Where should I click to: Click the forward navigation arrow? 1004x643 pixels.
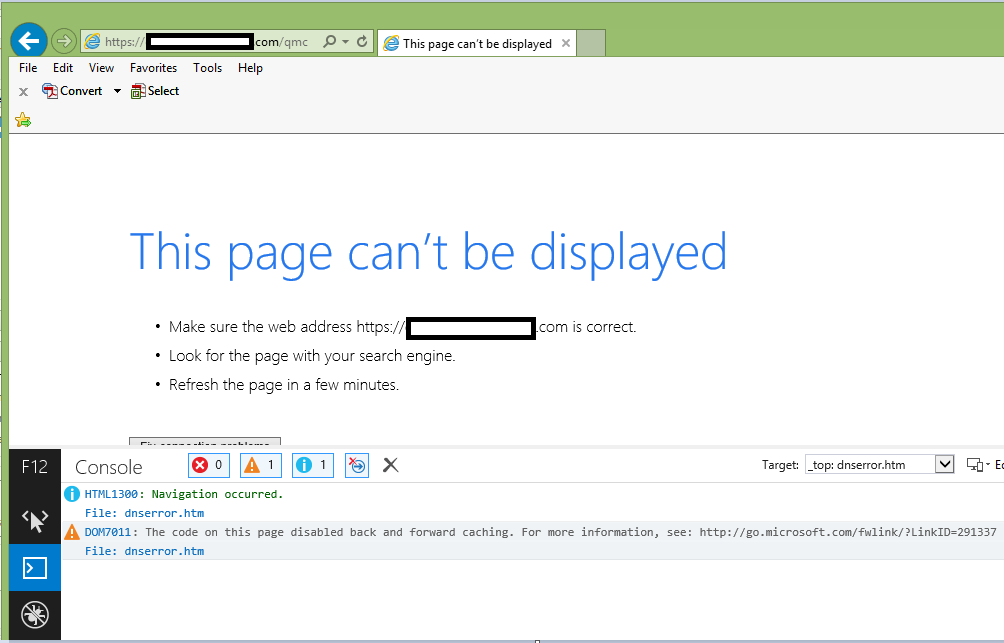(63, 42)
